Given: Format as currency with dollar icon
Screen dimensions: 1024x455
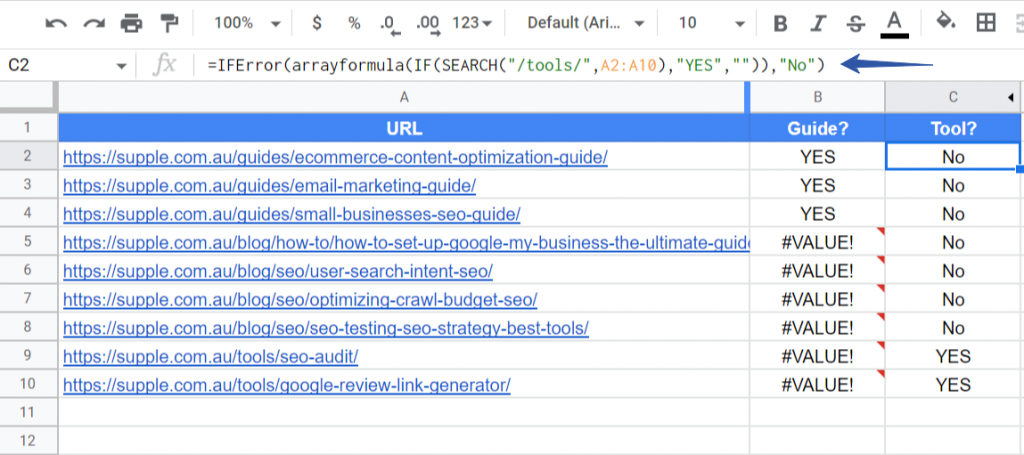Looking at the screenshot, I should coord(317,24).
